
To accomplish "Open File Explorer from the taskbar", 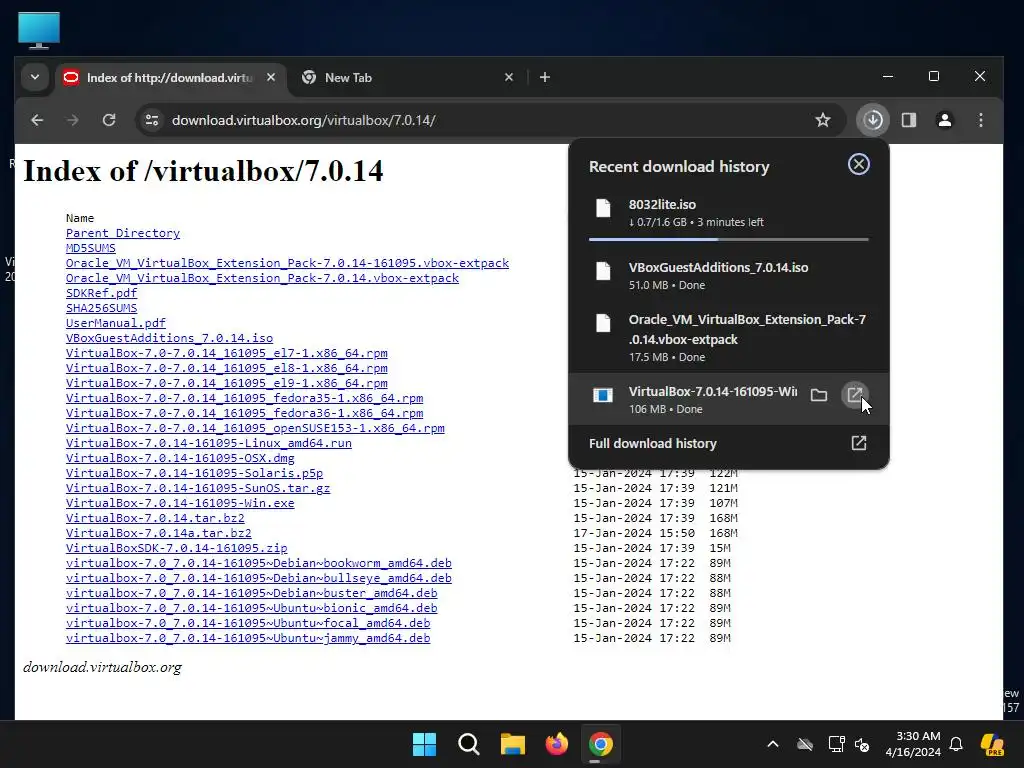I will coord(513,744).
